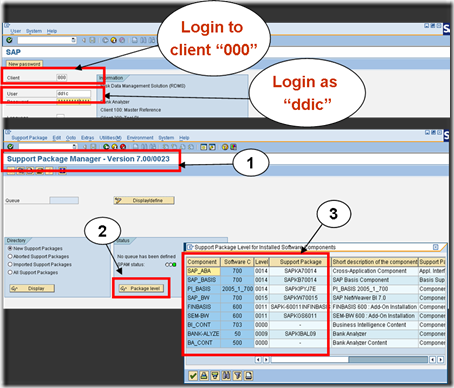
Task: Select the PI_BASIS component cell
Action: point(203,289)
